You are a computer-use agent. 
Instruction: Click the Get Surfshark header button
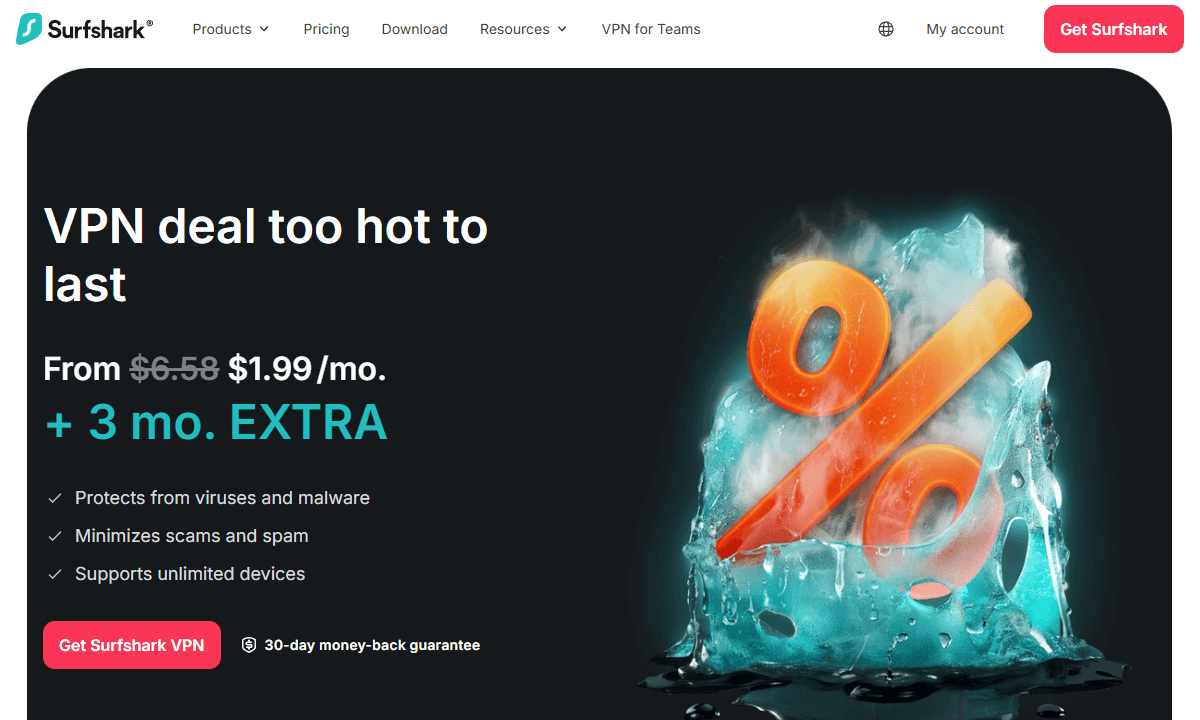pos(1113,29)
